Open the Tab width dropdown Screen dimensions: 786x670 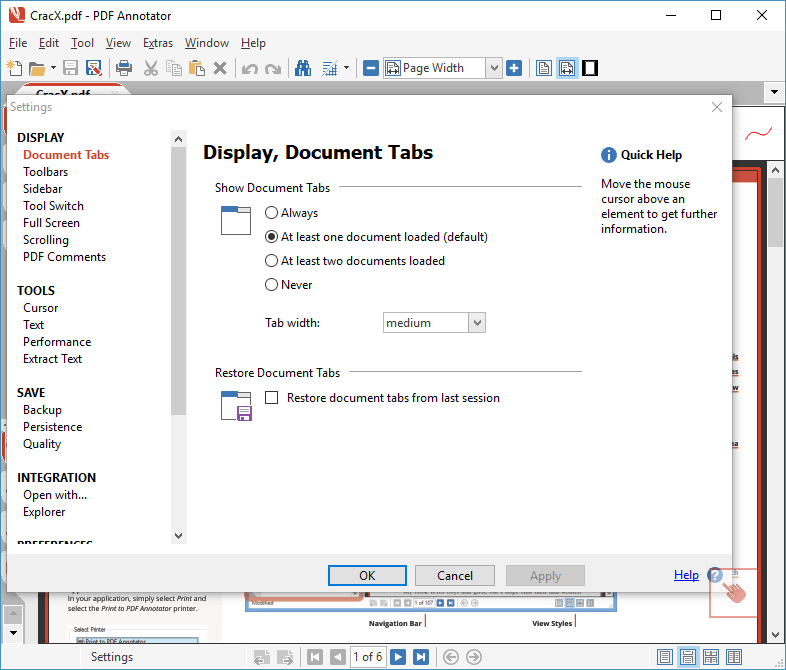477,323
